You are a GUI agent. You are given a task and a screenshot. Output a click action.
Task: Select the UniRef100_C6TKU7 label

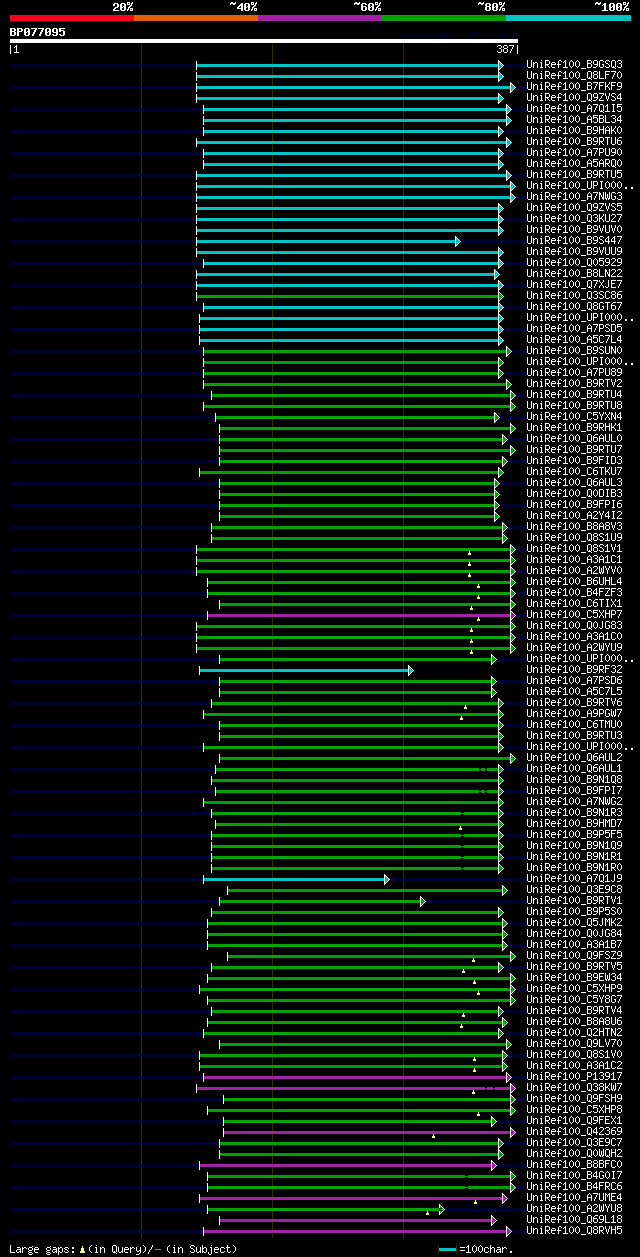click(574, 471)
